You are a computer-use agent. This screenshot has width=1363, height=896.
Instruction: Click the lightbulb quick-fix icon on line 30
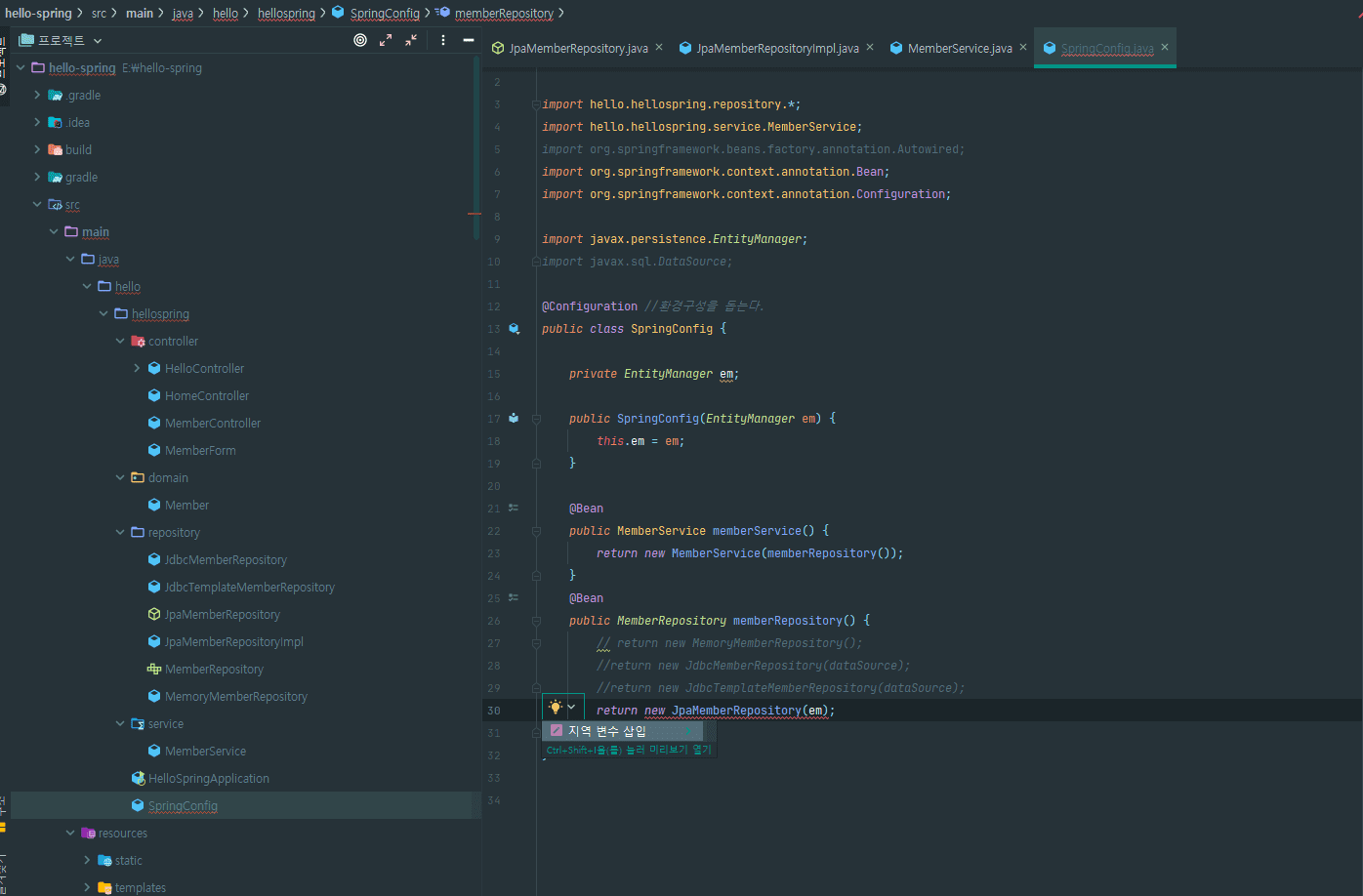click(x=555, y=708)
